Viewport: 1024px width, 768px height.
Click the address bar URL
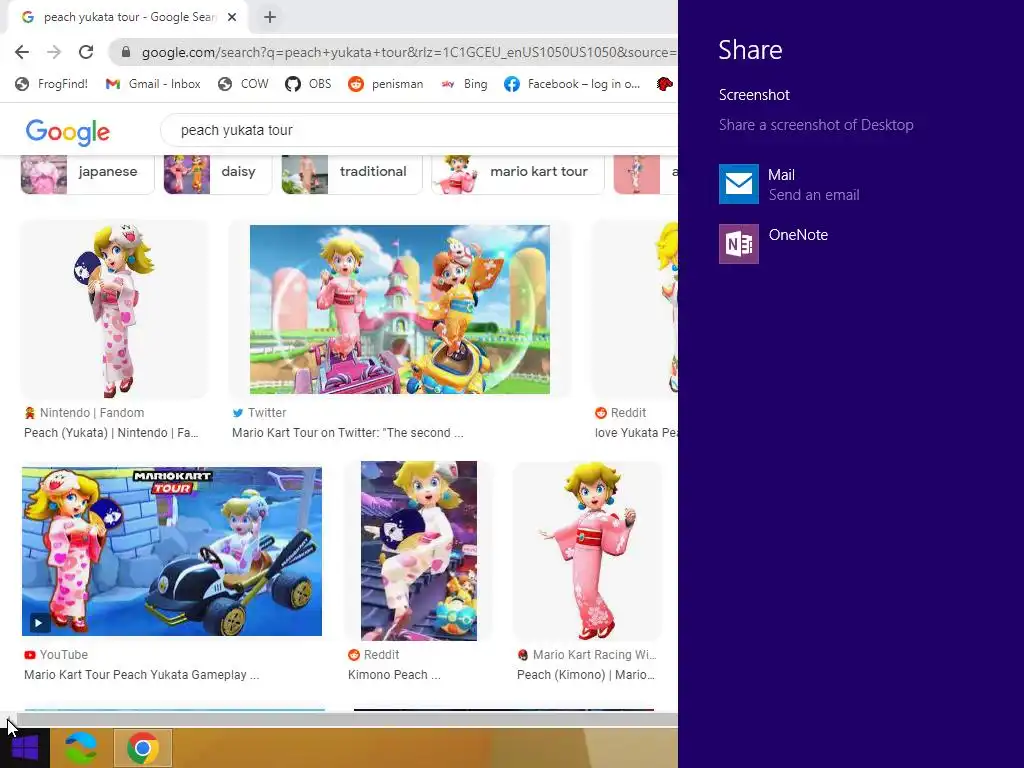(409, 52)
